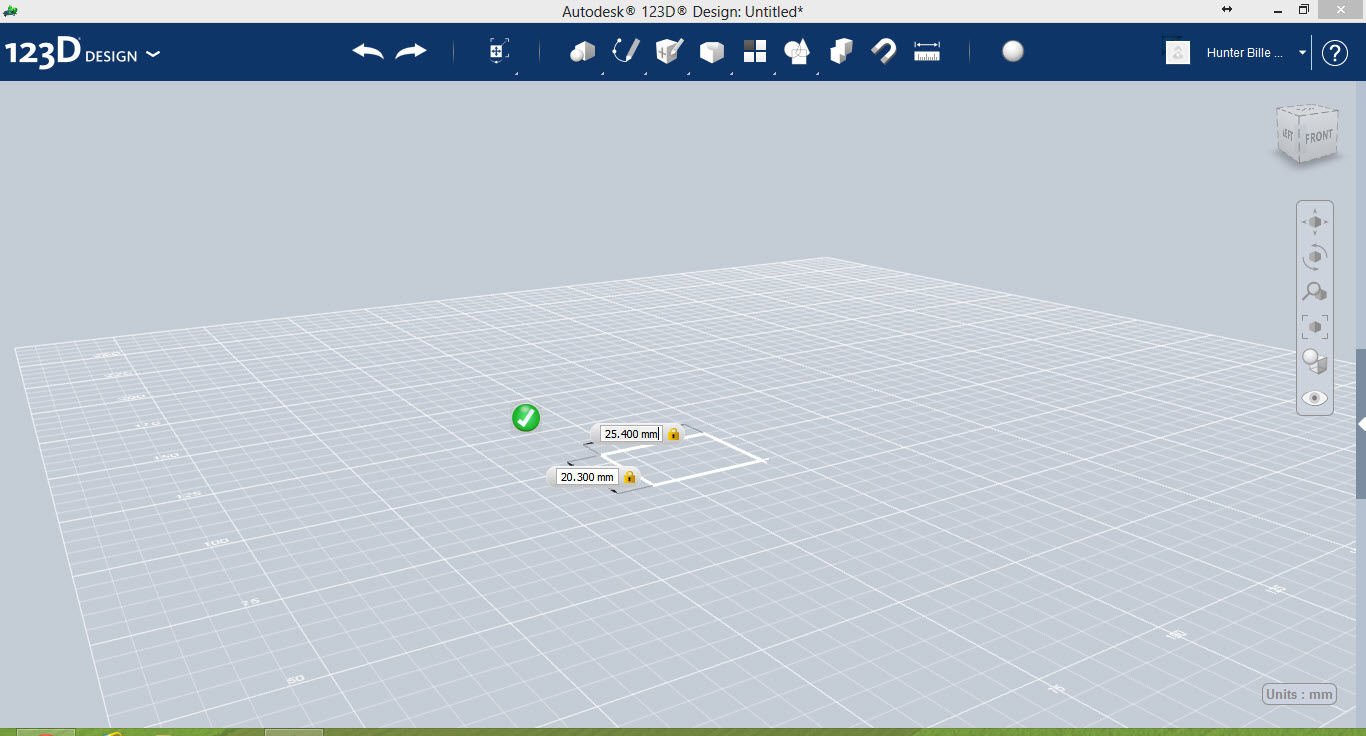Open the 123D Design application menu
Image resolution: width=1366 pixels, height=736 pixels.
pos(82,53)
